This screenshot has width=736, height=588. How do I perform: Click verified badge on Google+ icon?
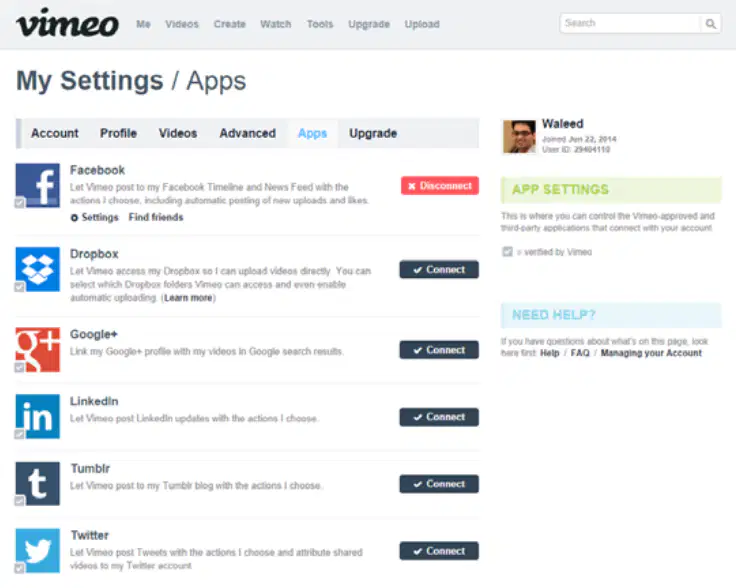[19, 367]
